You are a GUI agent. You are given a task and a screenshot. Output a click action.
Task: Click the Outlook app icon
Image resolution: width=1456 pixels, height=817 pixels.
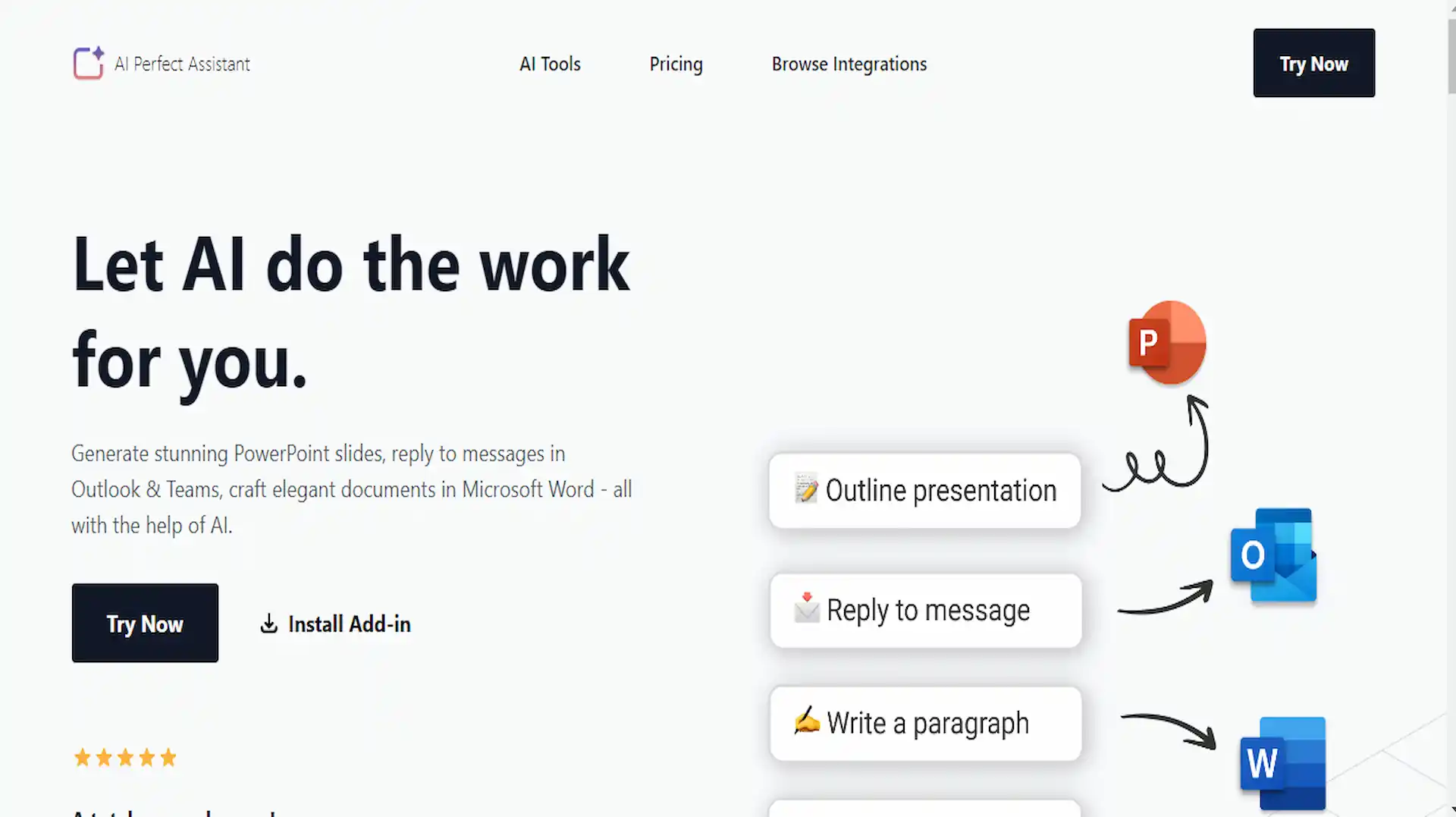pos(1274,555)
